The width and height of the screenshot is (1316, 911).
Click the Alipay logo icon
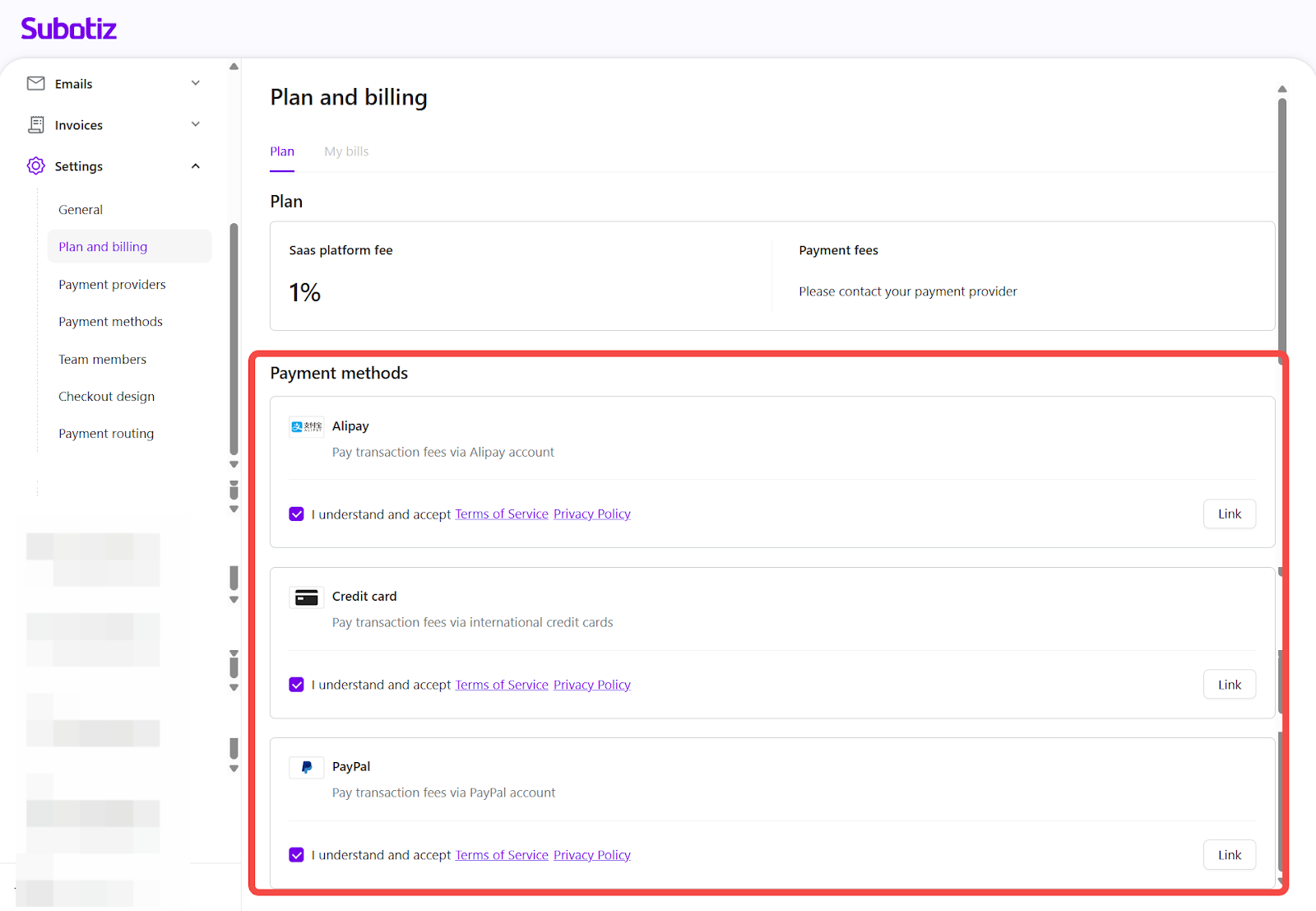point(306,426)
